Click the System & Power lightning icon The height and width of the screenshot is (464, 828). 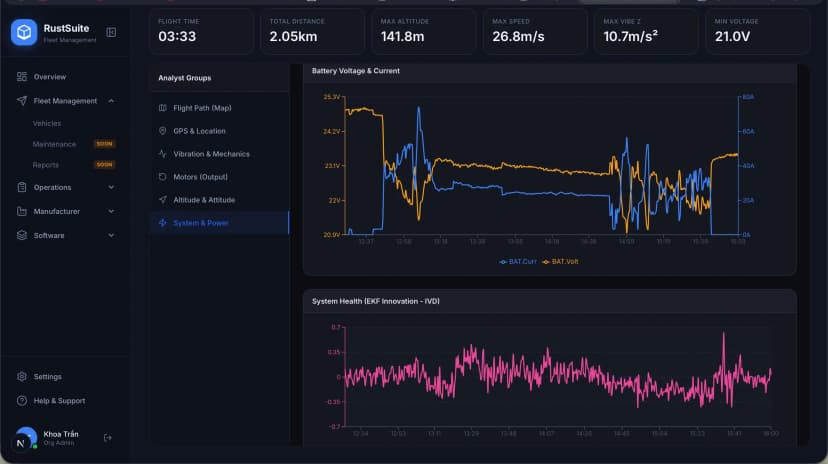(x=163, y=223)
